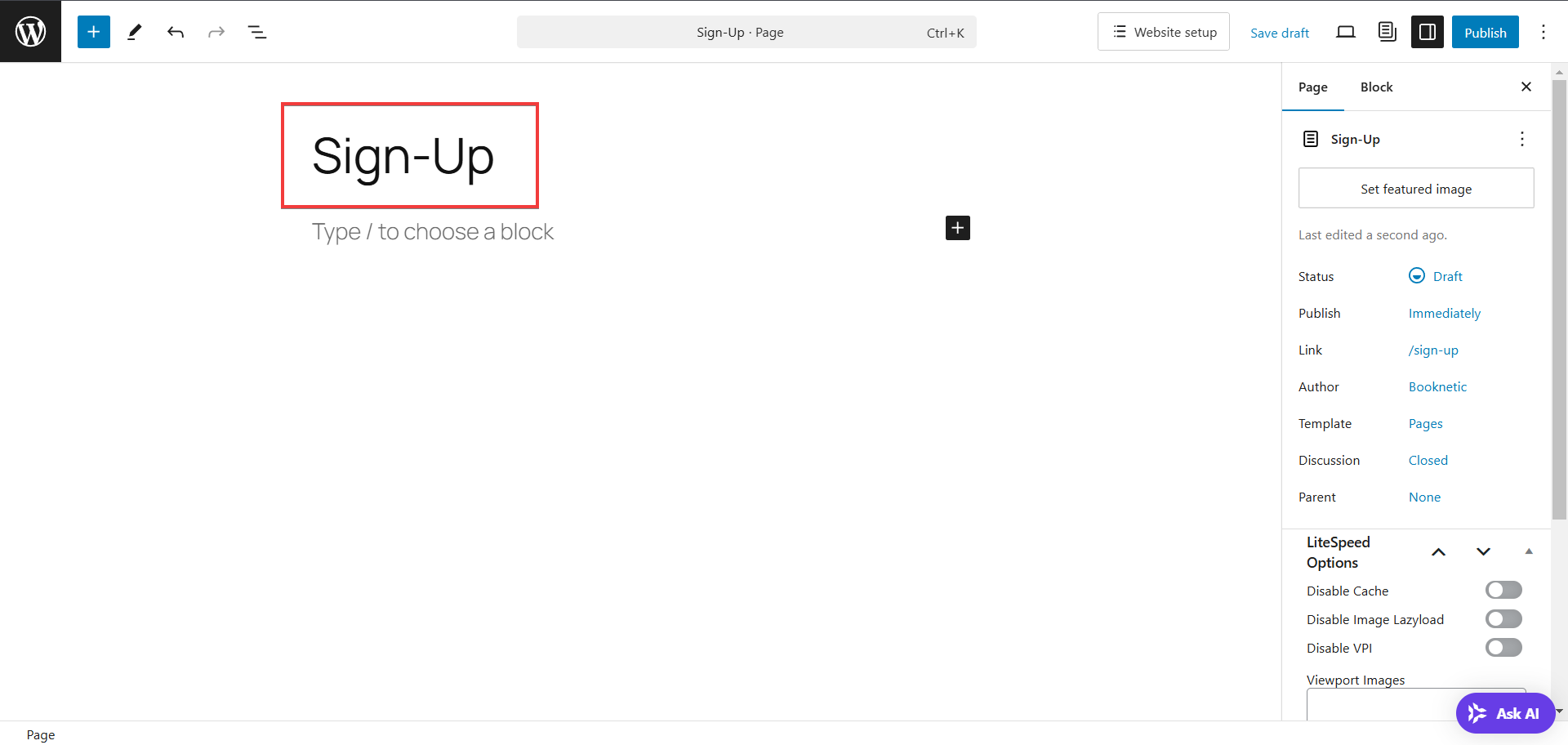This screenshot has width=1568, height=745.
Task: Open the block inserter plus button
Action: 94,32
